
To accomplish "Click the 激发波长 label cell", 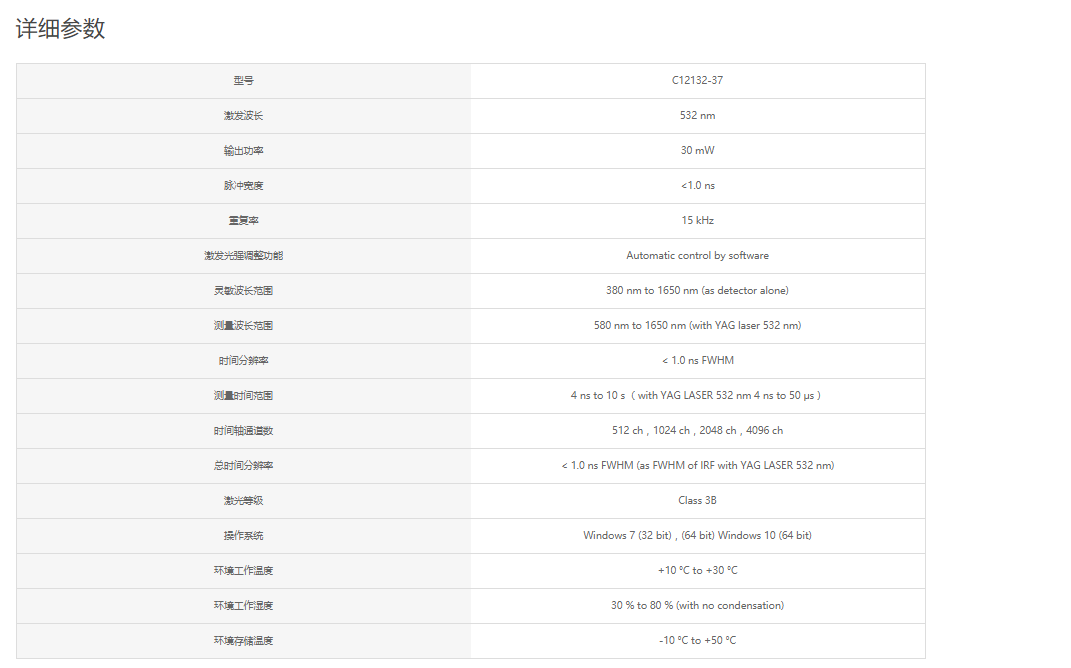I will tap(243, 115).
